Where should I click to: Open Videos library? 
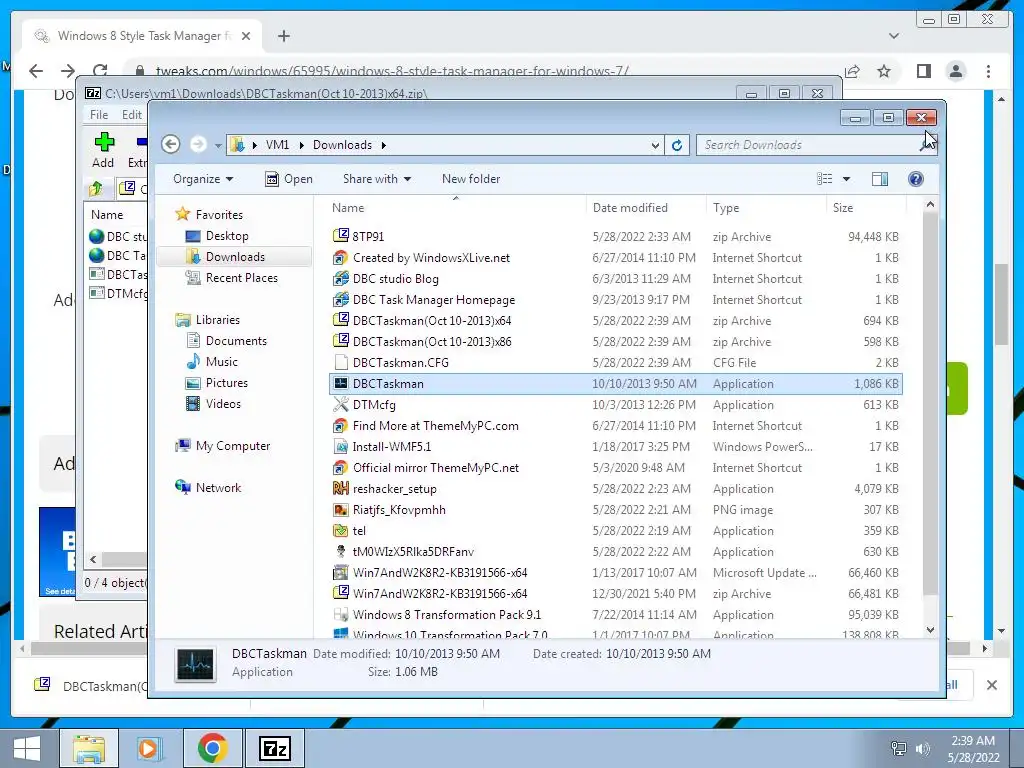(x=223, y=404)
